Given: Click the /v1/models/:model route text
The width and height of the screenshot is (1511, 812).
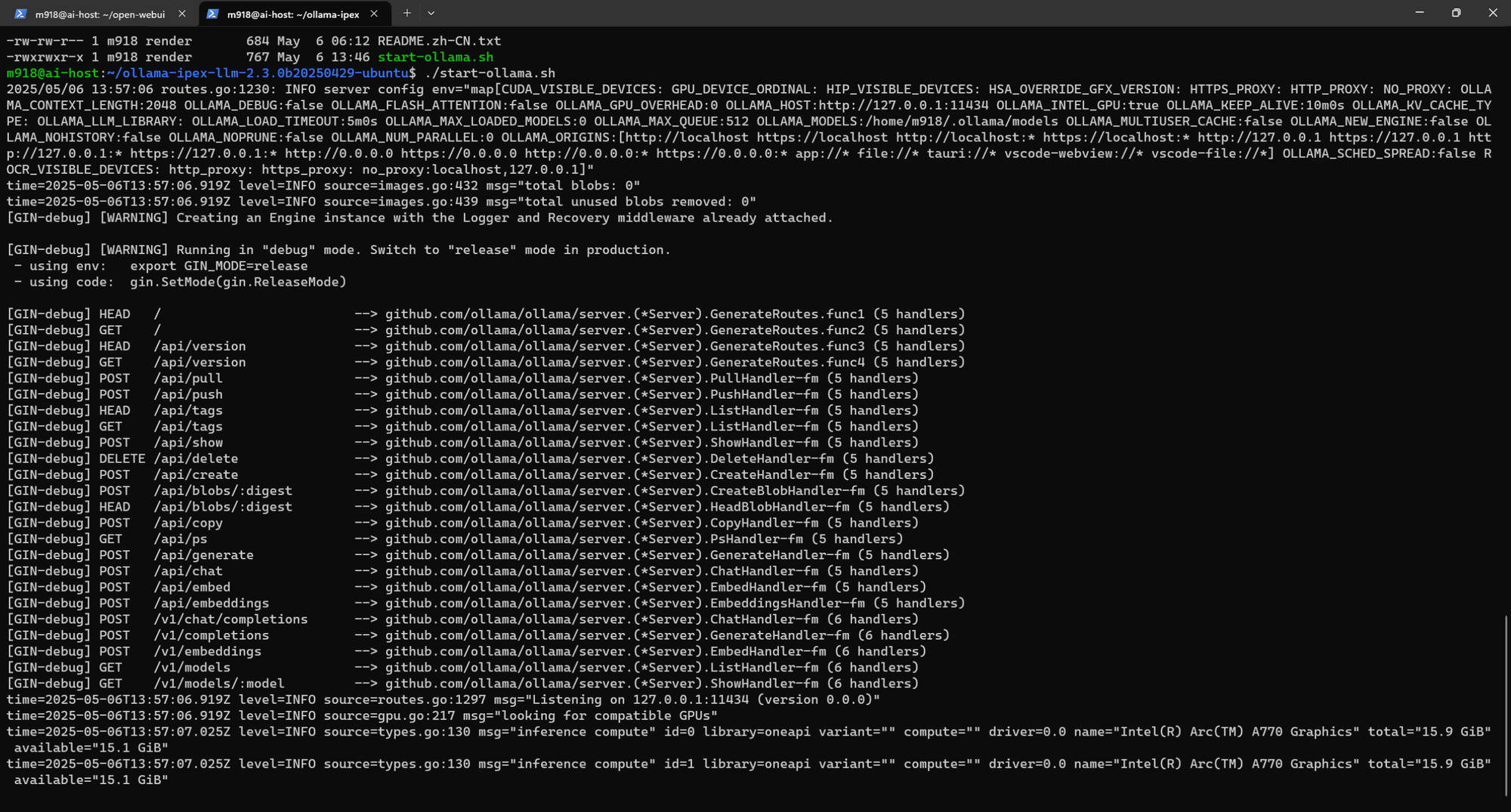Looking at the screenshot, I should coord(219,684).
